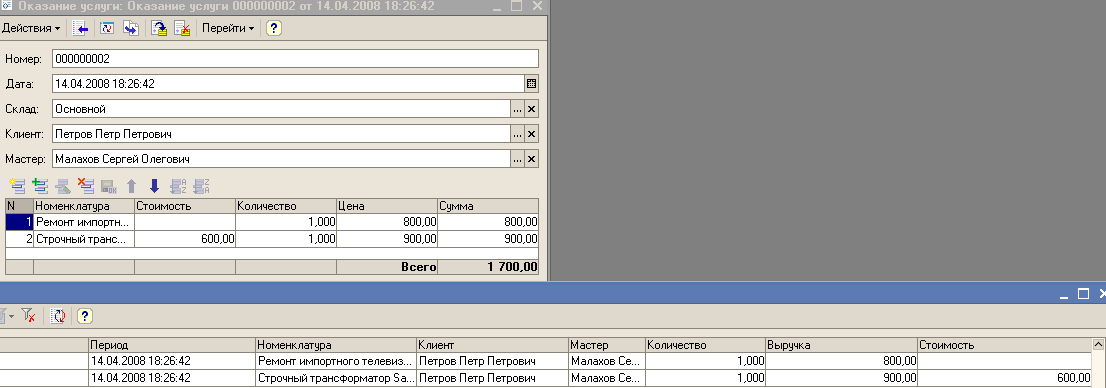Select row 2 Строчный транс... cell
The image size is (1106, 388).
pos(84,239)
